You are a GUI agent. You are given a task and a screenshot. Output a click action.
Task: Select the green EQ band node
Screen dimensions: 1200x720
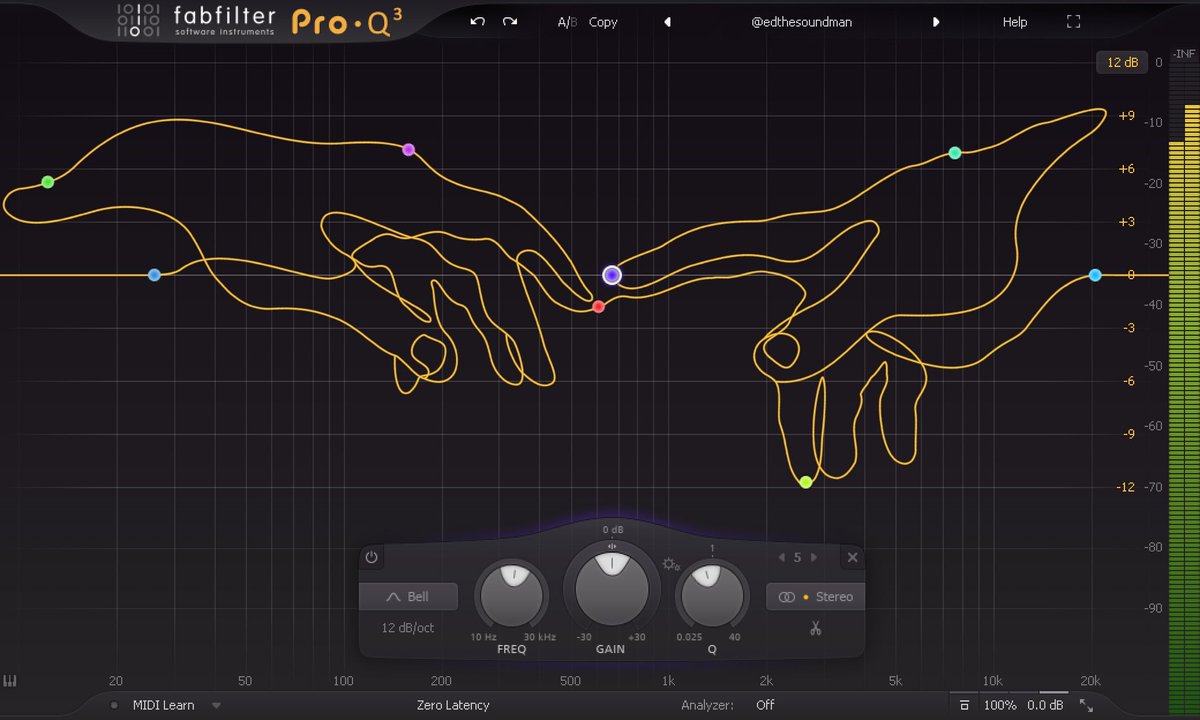[47, 182]
